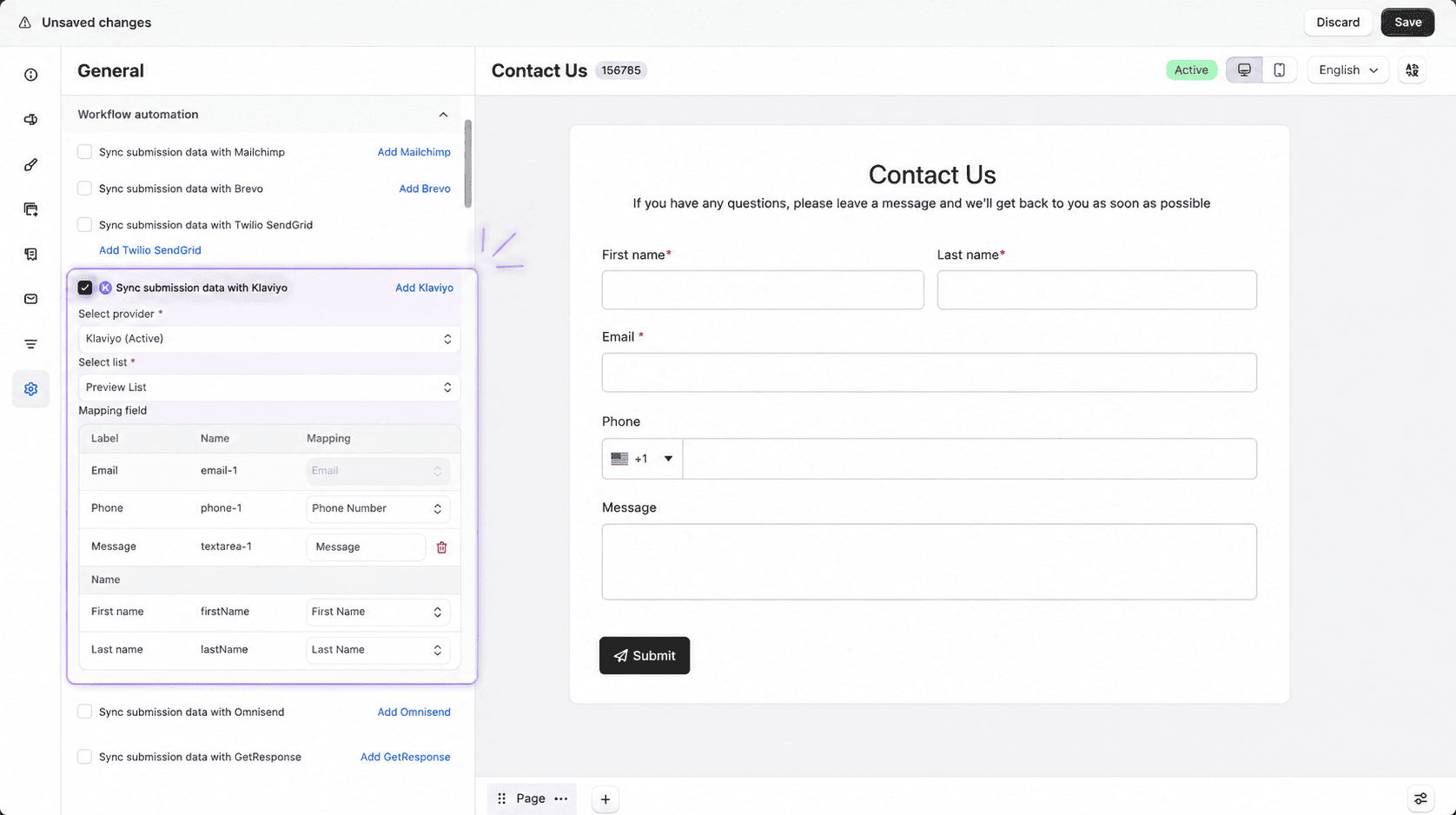Open the info icon in left sidebar

31,75
